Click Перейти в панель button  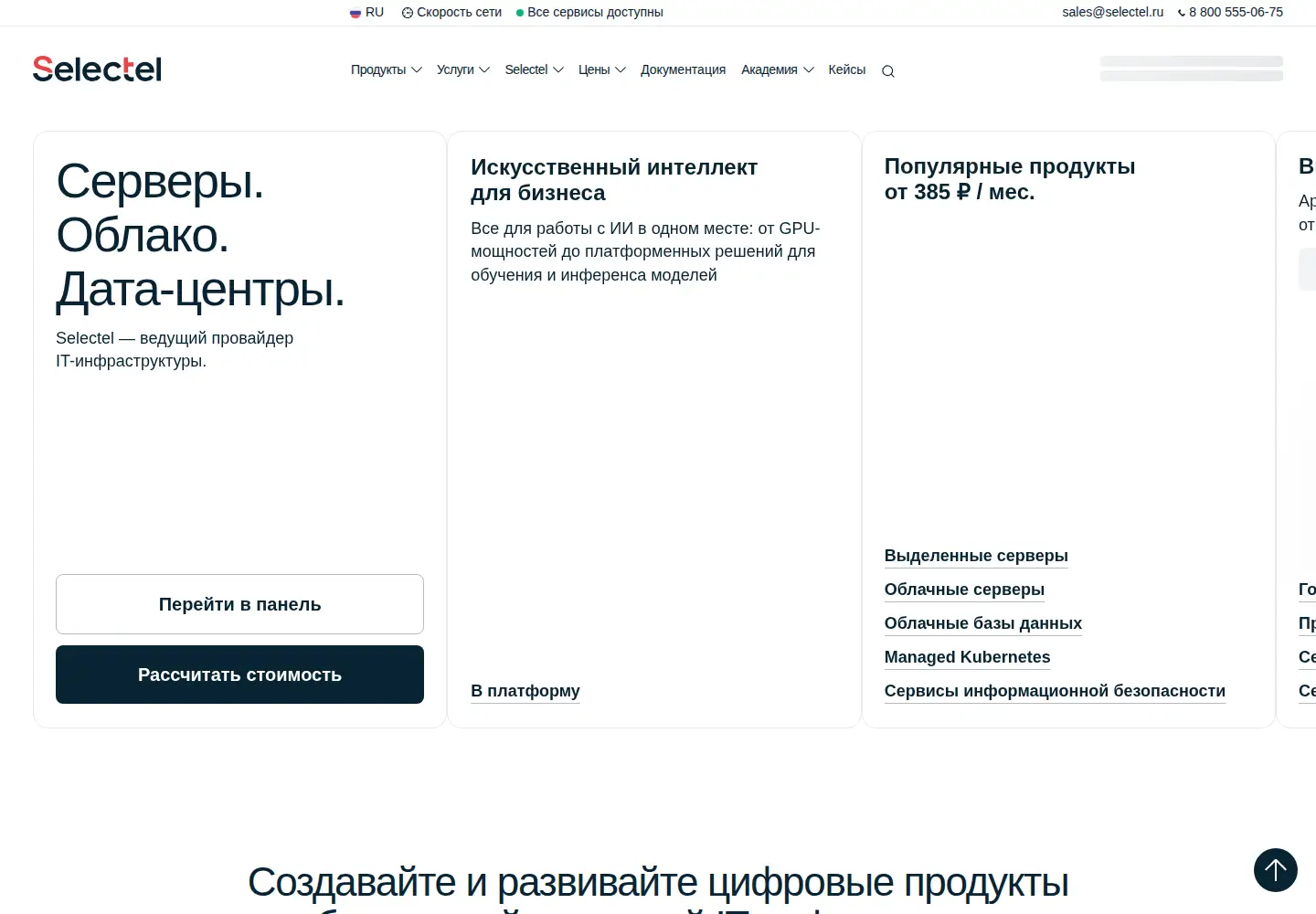click(x=239, y=604)
